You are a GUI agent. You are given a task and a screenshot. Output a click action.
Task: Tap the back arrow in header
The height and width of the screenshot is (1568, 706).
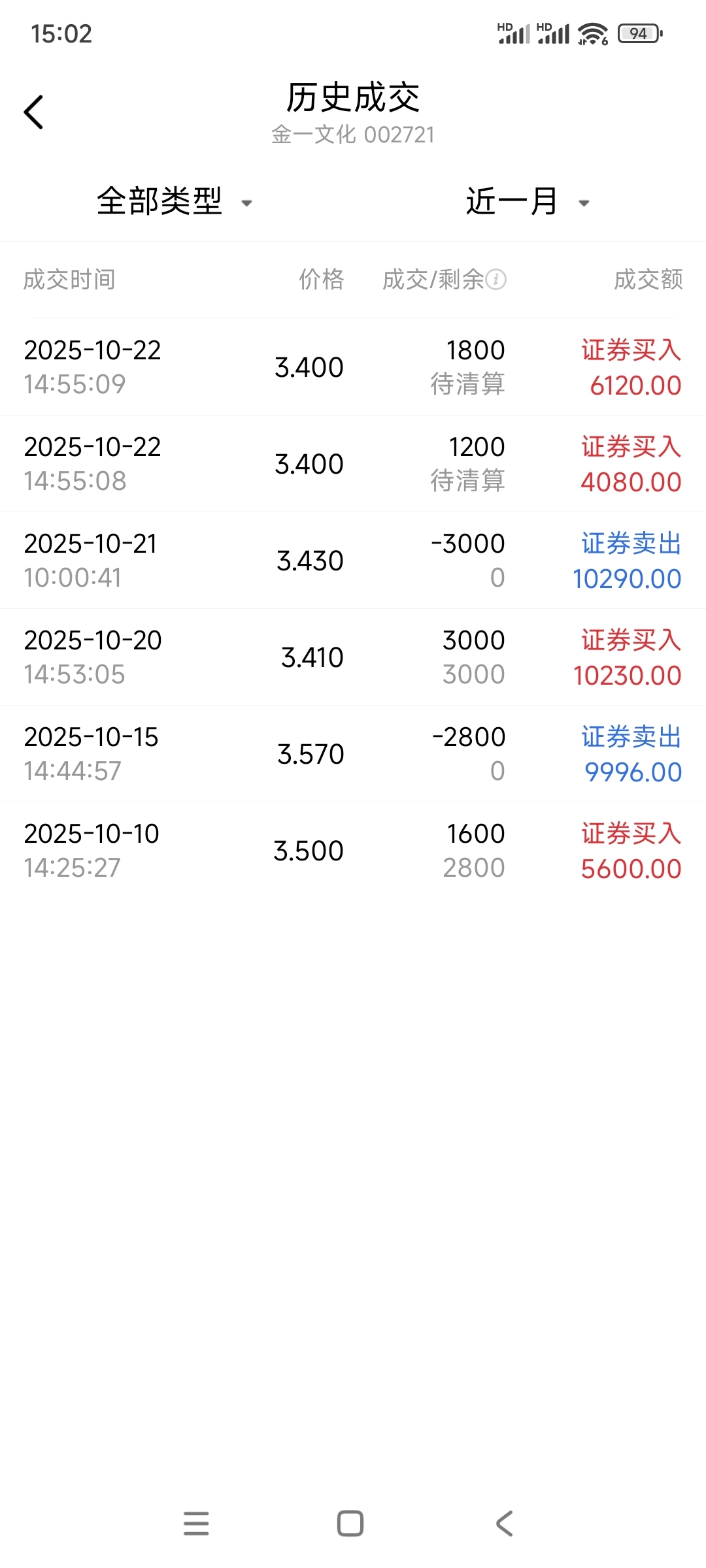coord(34,112)
